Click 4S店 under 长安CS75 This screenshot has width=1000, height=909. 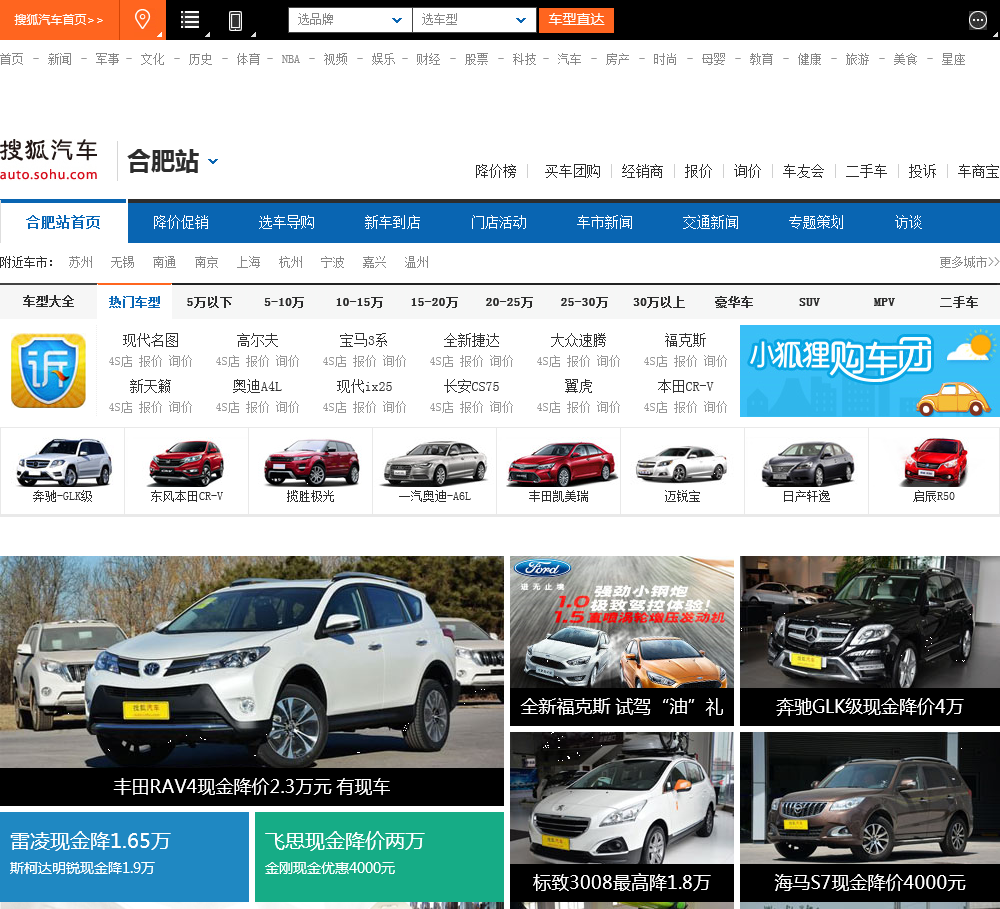point(441,407)
